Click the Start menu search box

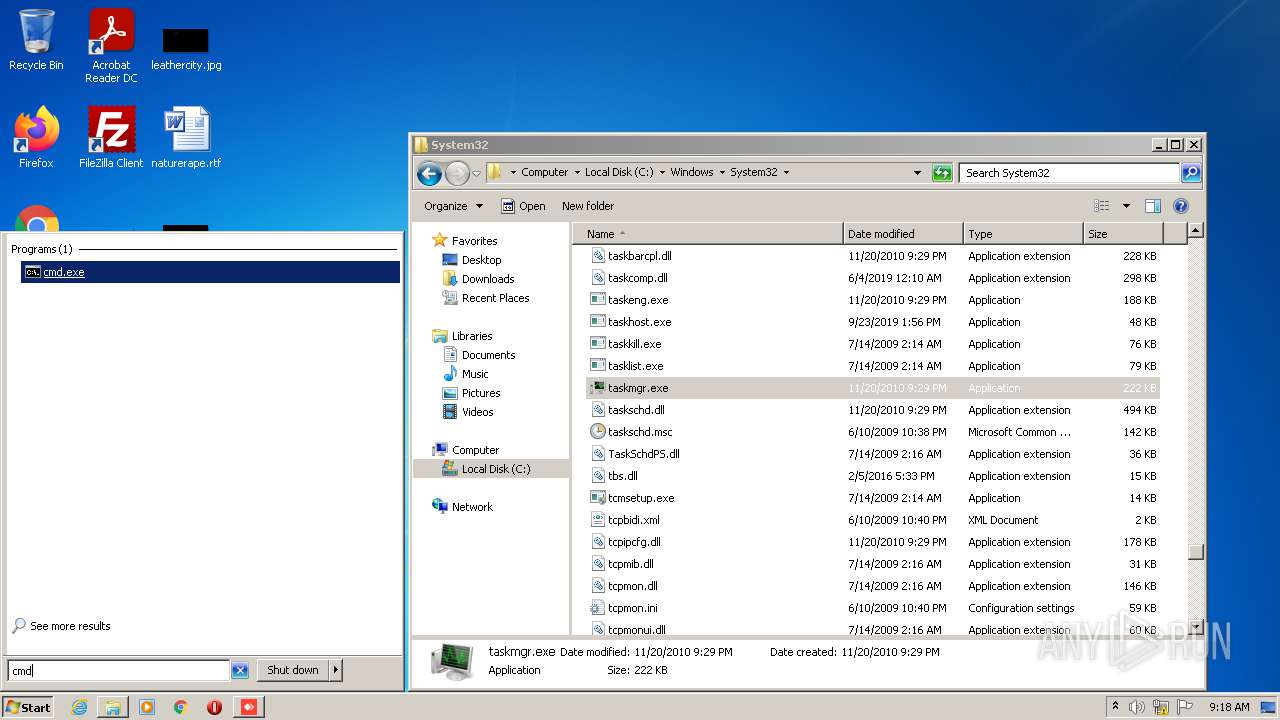119,671
